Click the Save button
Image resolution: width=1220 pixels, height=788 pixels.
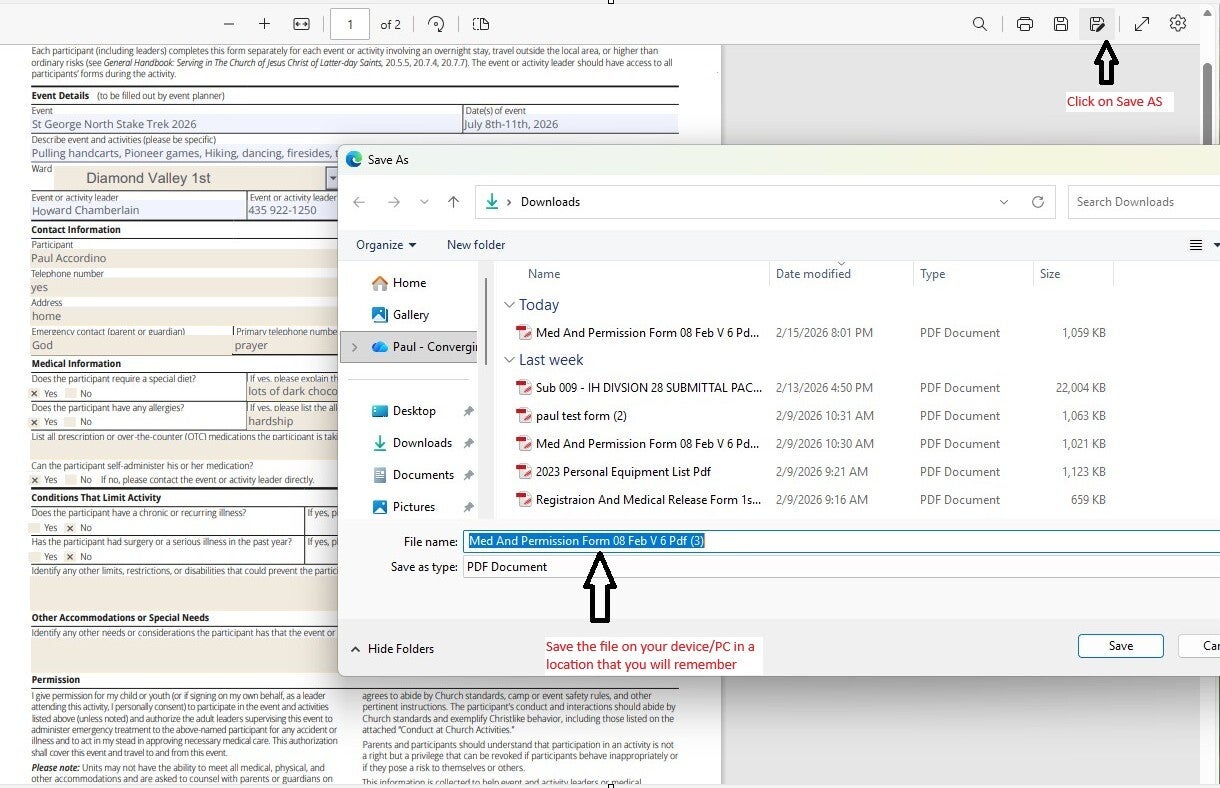1121,646
